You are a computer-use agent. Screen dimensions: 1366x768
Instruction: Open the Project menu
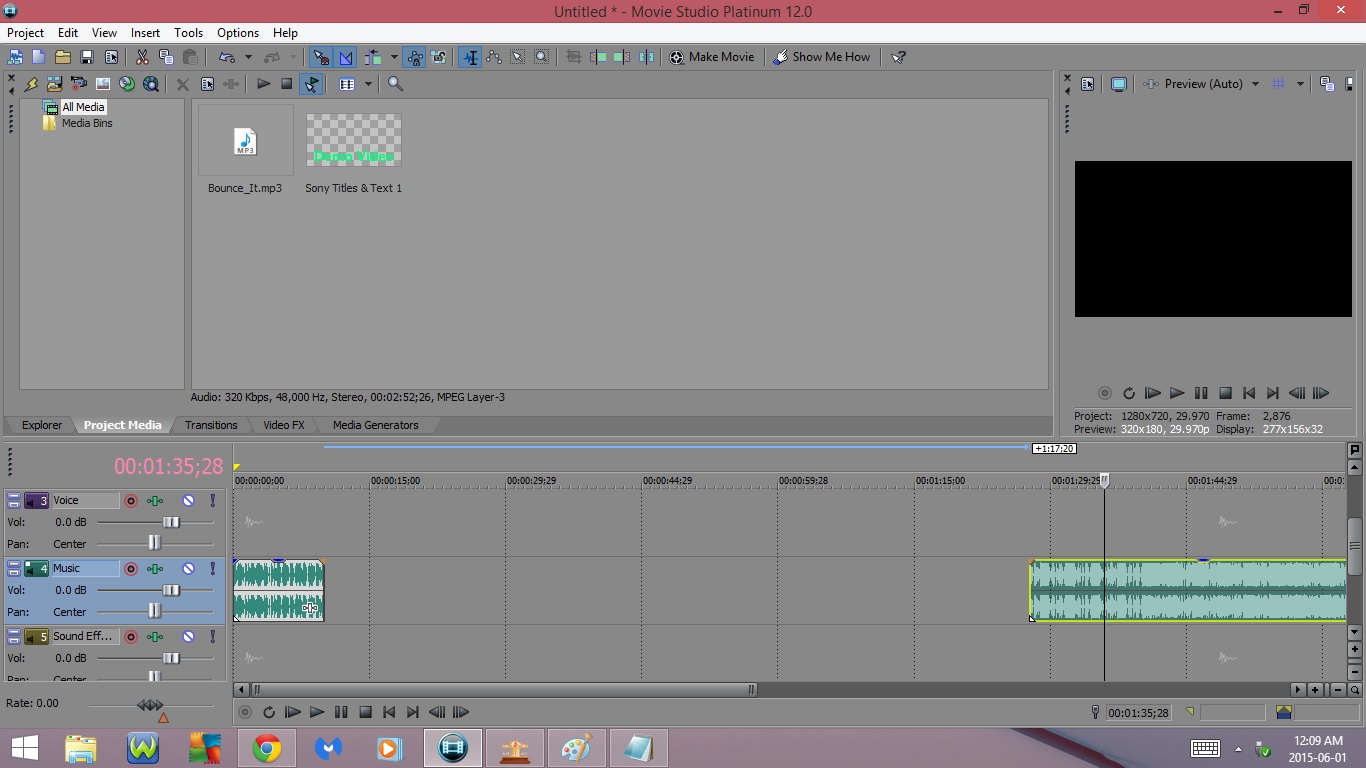25,33
